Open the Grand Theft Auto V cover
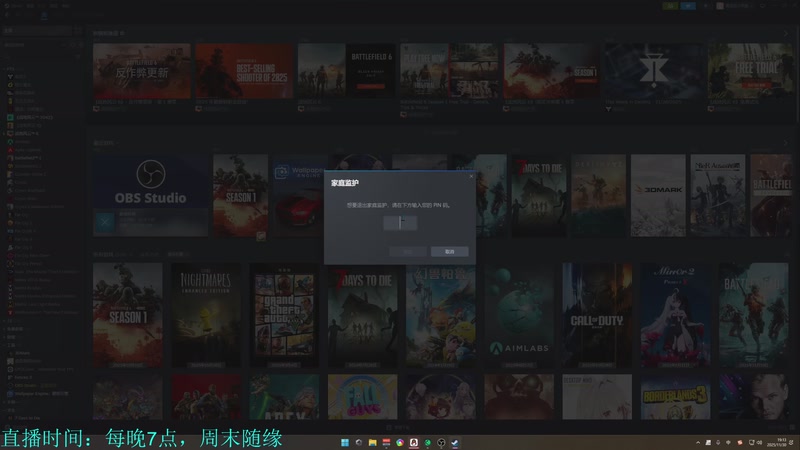 point(284,315)
